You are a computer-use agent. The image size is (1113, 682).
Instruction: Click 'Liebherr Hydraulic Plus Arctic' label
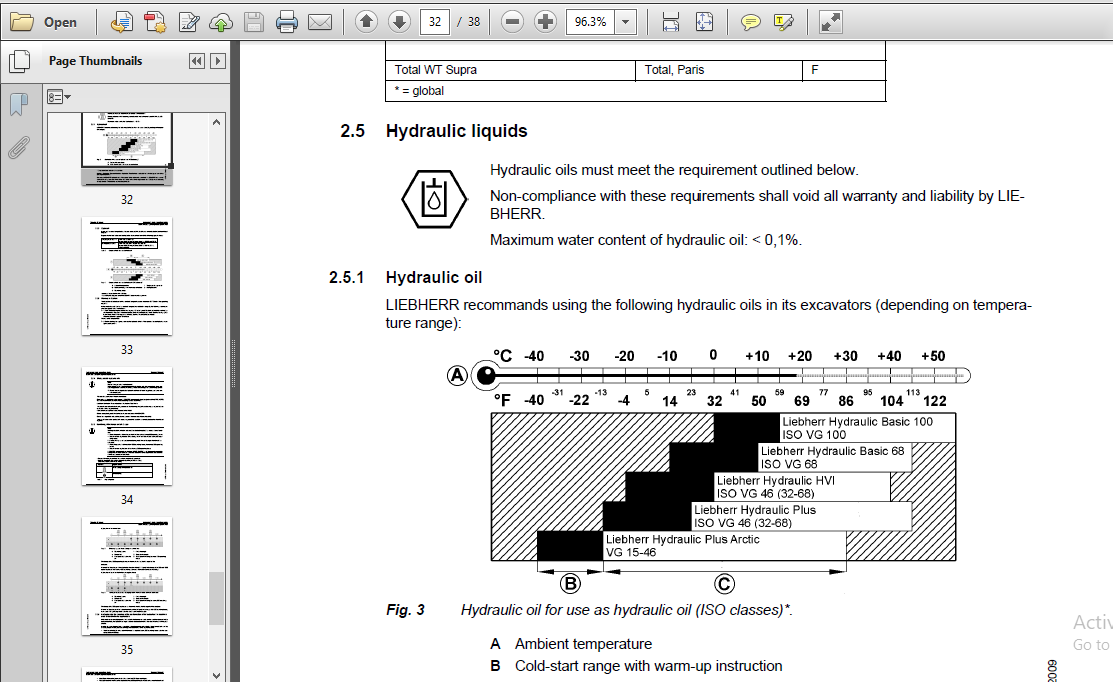pyautogui.click(x=683, y=539)
